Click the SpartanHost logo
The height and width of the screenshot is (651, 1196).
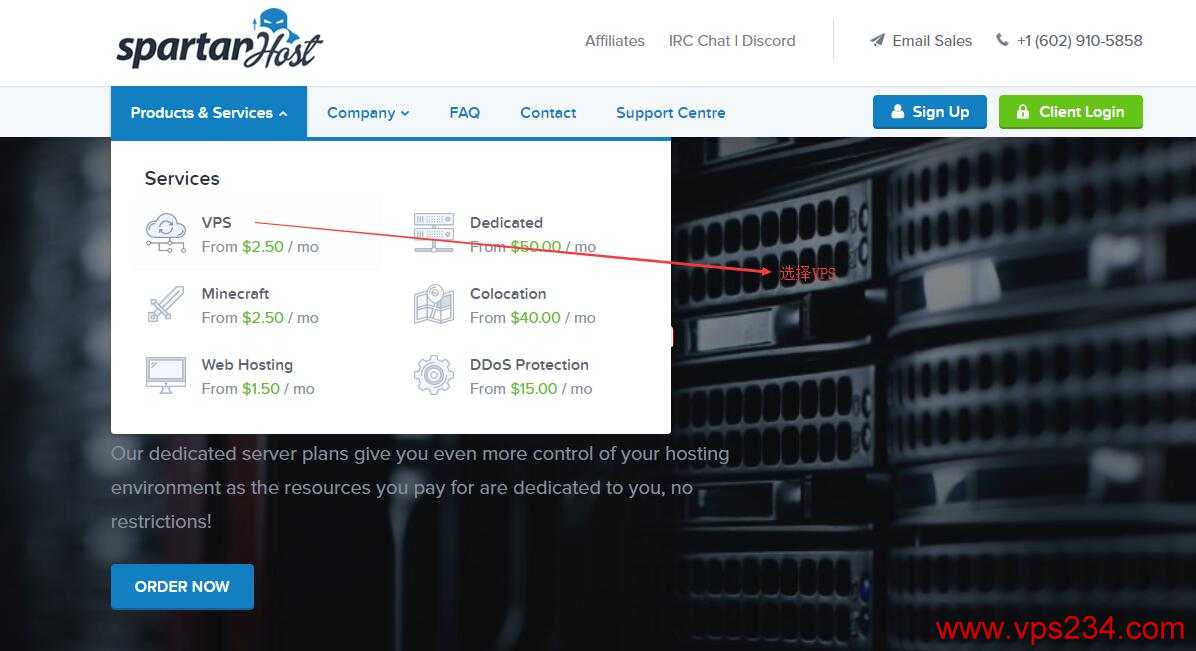click(x=220, y=40)
